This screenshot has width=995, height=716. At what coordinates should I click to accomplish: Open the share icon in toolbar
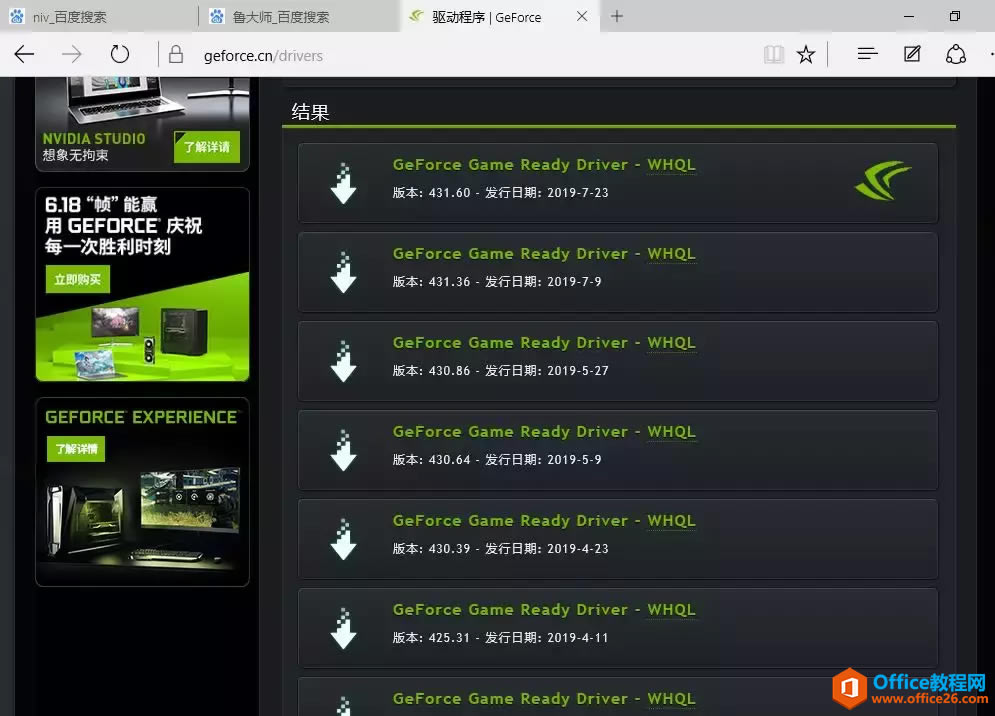click(x=956, y=55)
